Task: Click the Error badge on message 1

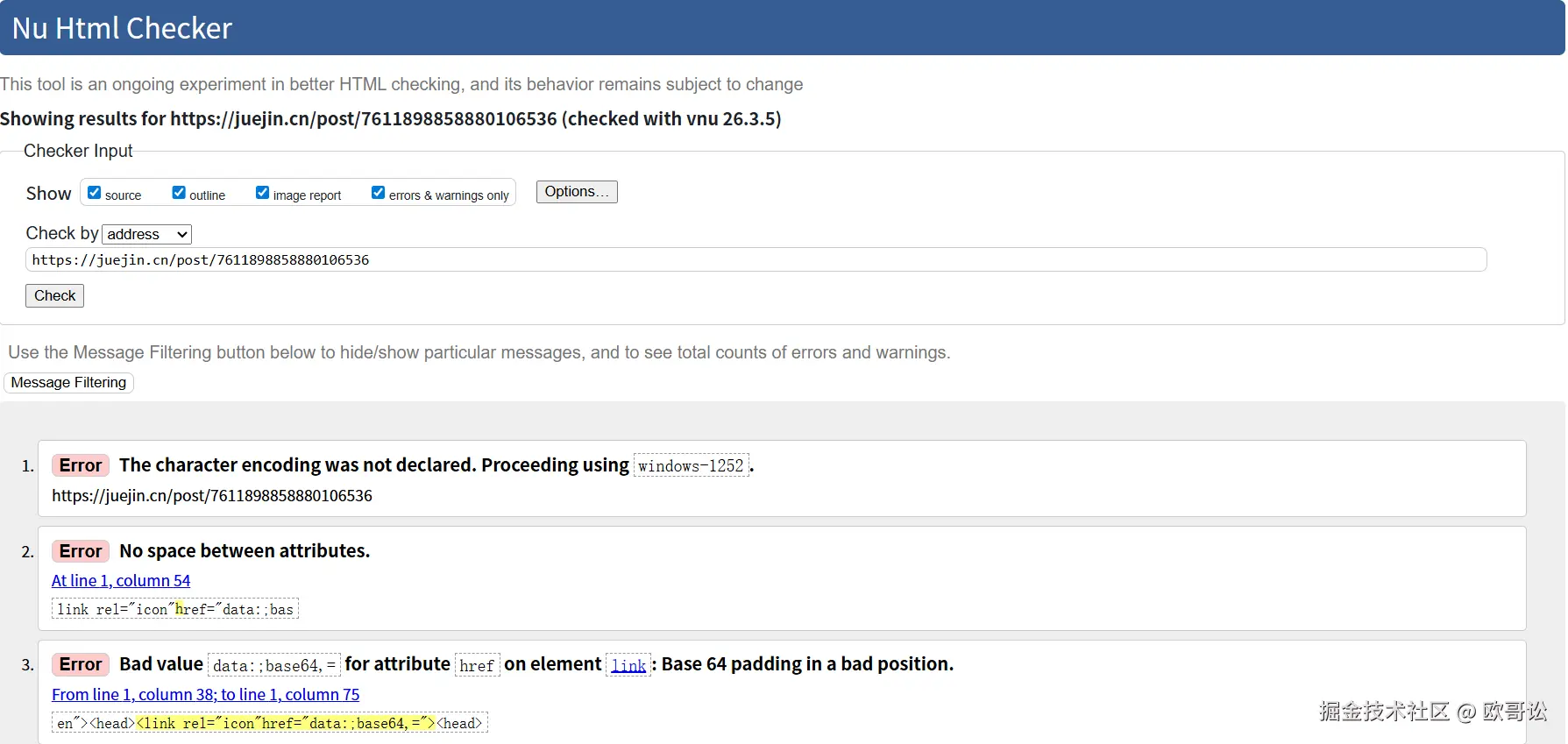Action: click(81, 465)
